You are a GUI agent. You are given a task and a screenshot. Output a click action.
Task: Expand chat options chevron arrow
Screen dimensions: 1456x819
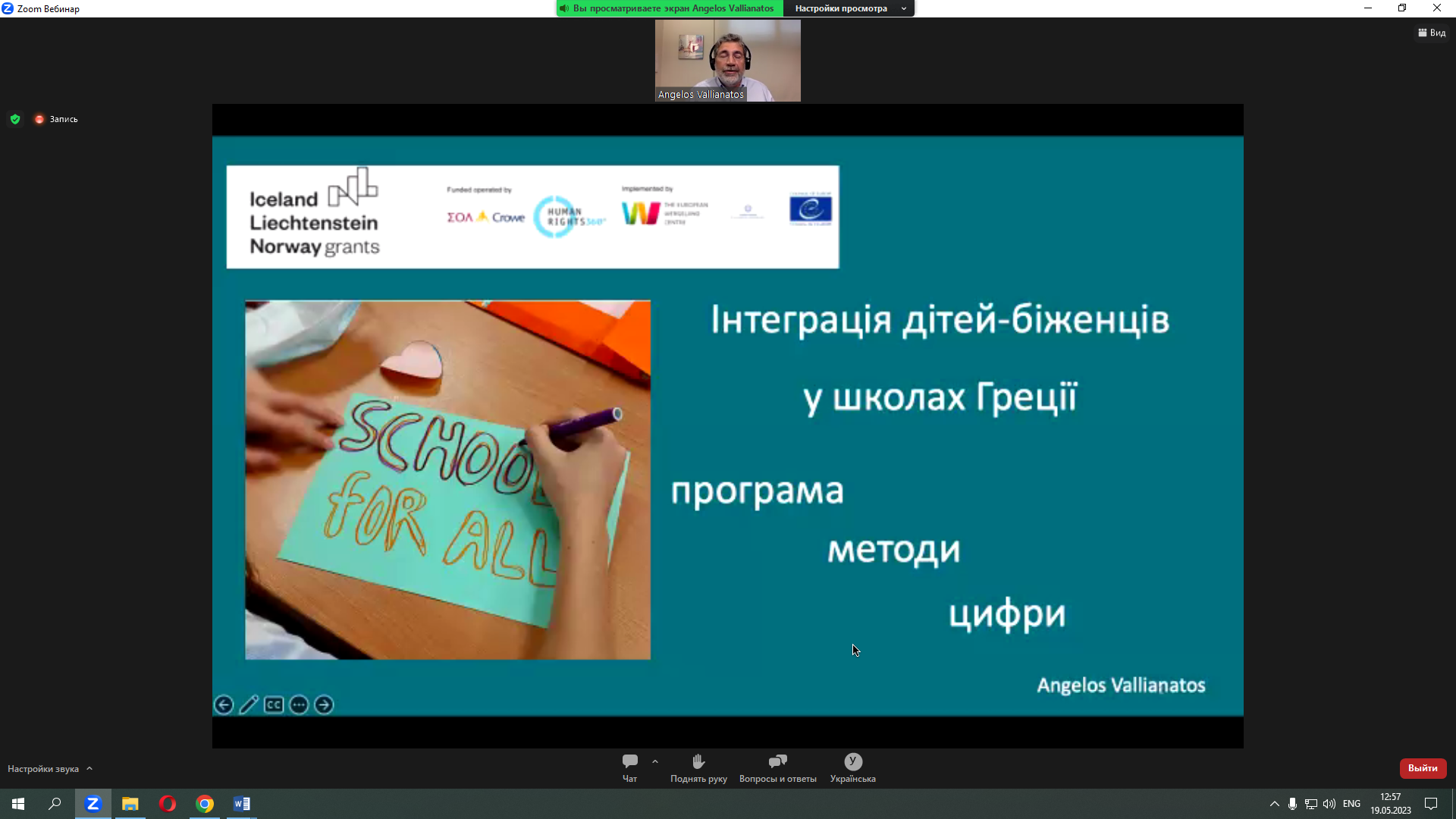click(x=655, y=761)
